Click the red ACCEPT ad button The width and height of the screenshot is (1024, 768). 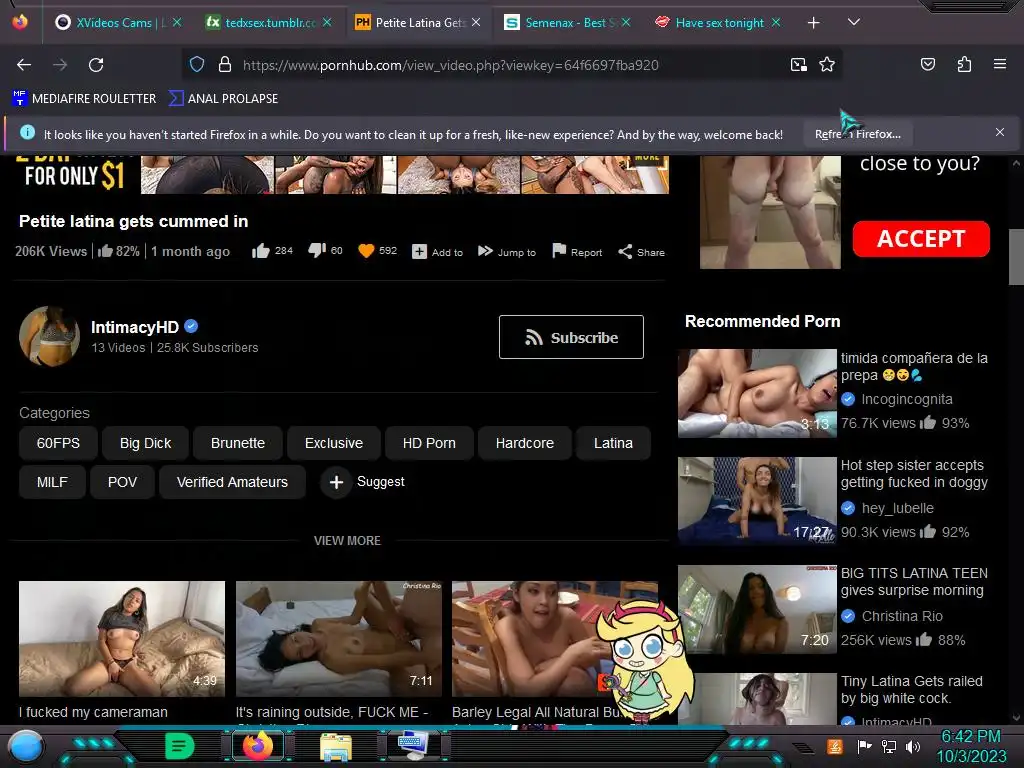[921, 239]
